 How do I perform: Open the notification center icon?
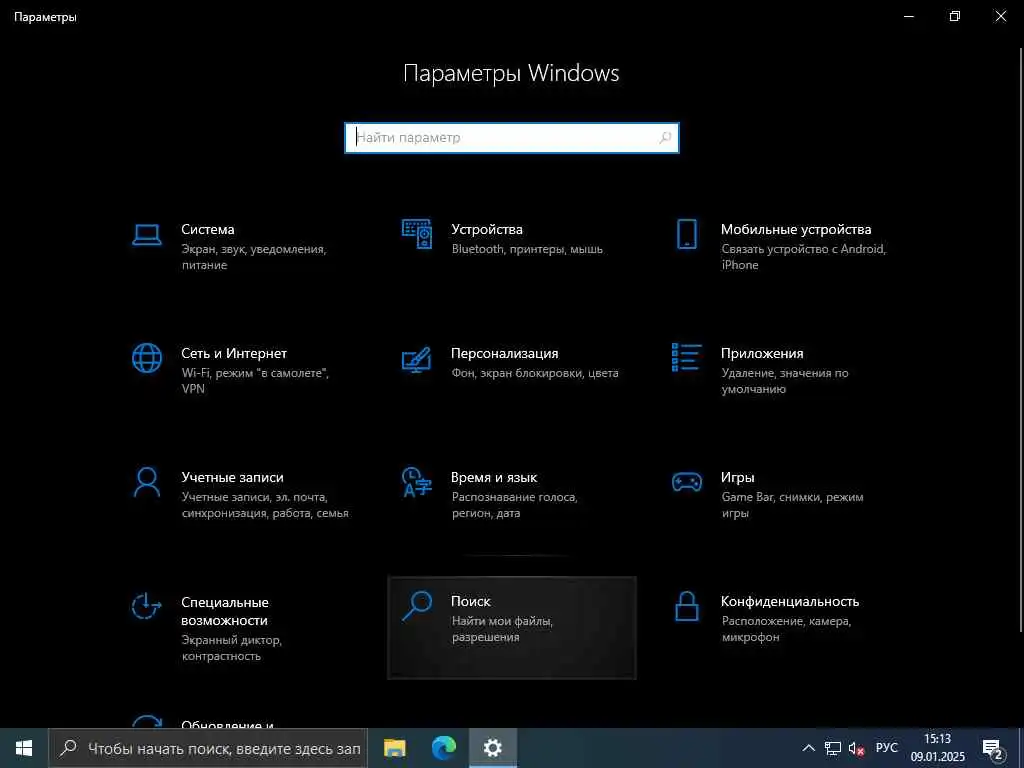point(993,748)
